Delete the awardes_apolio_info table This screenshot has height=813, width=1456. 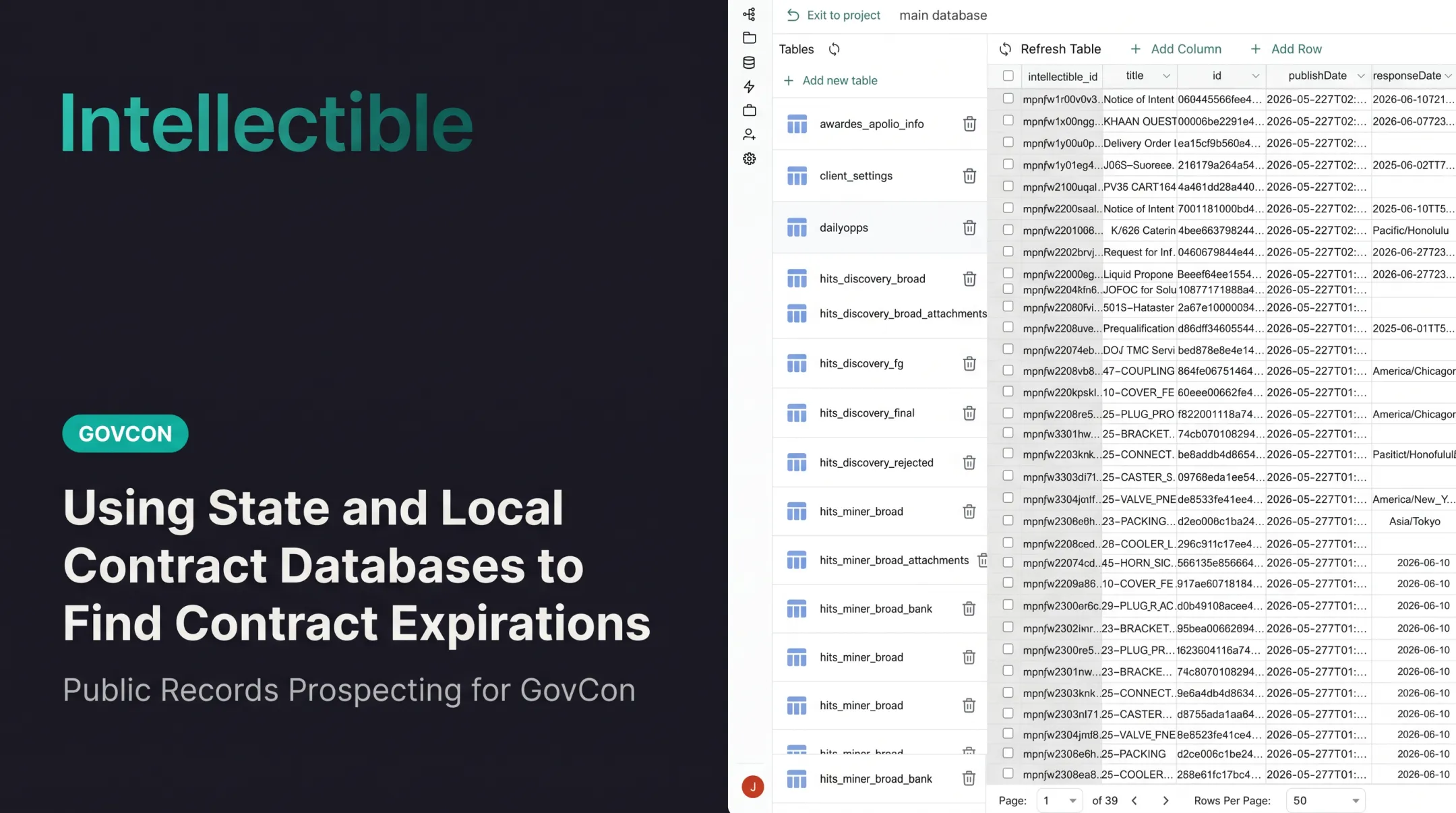coord(969,123)
